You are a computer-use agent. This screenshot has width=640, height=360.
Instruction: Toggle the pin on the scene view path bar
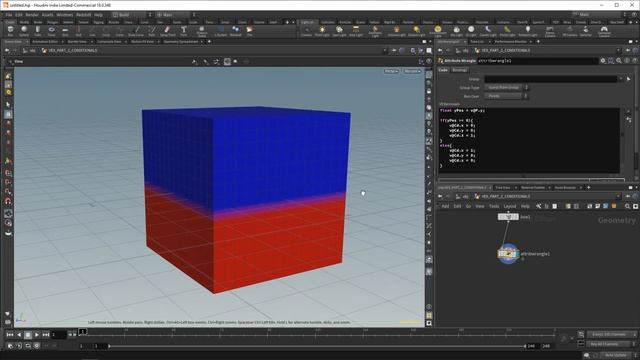(x=394, y=51)
